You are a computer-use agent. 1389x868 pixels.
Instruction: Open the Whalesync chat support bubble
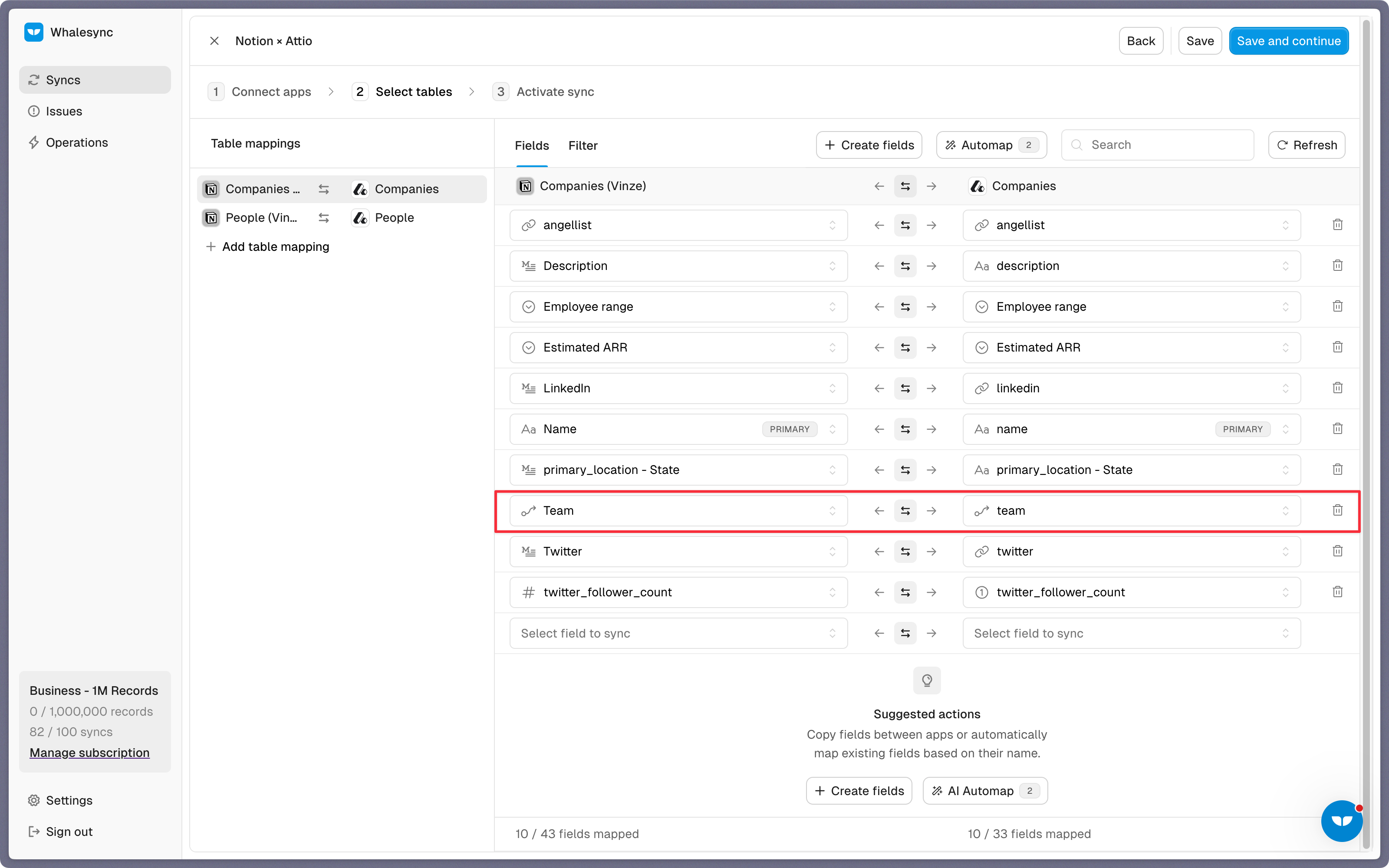1341,820
